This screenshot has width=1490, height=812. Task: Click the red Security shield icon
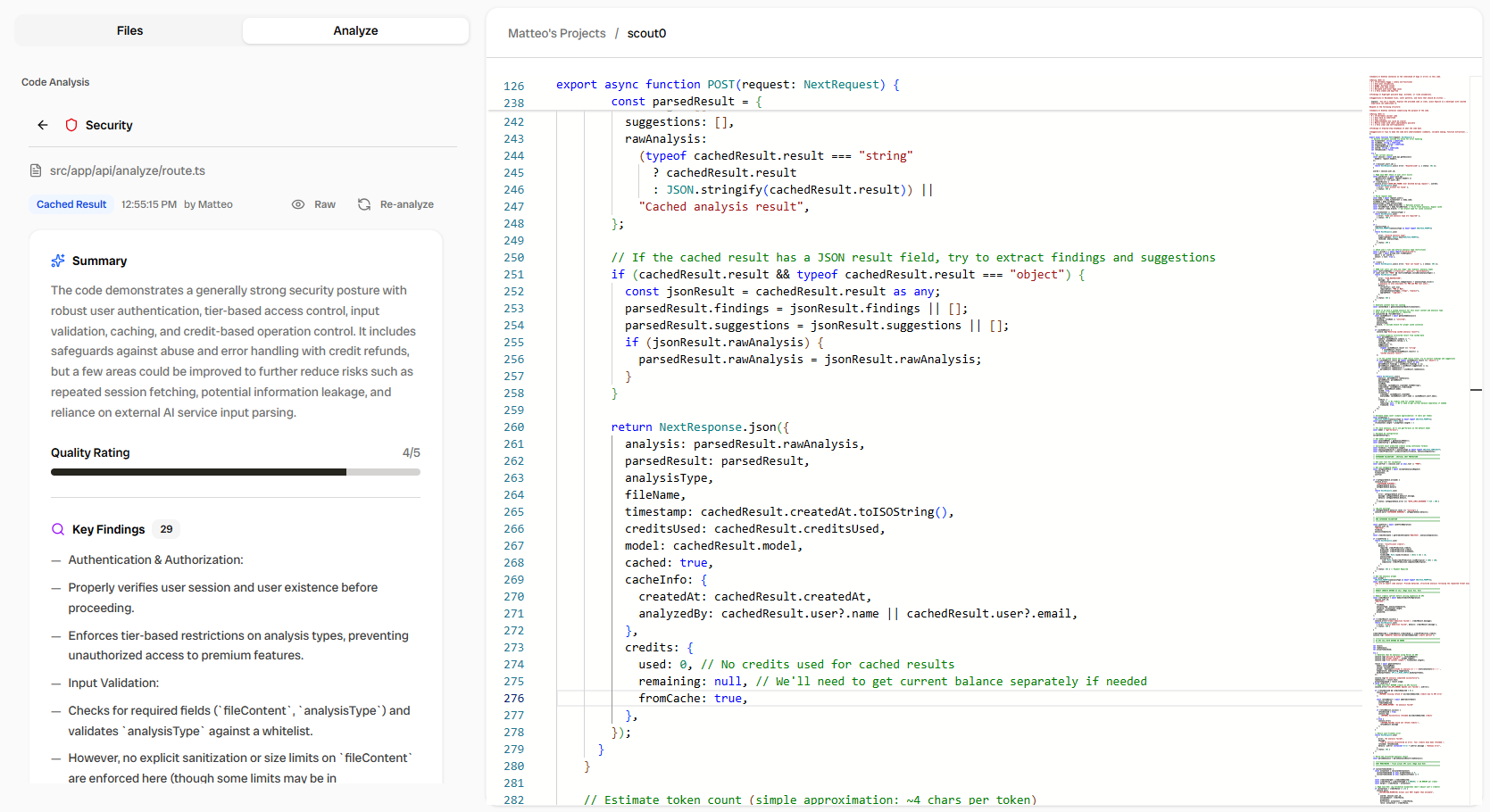pos(71,125)
